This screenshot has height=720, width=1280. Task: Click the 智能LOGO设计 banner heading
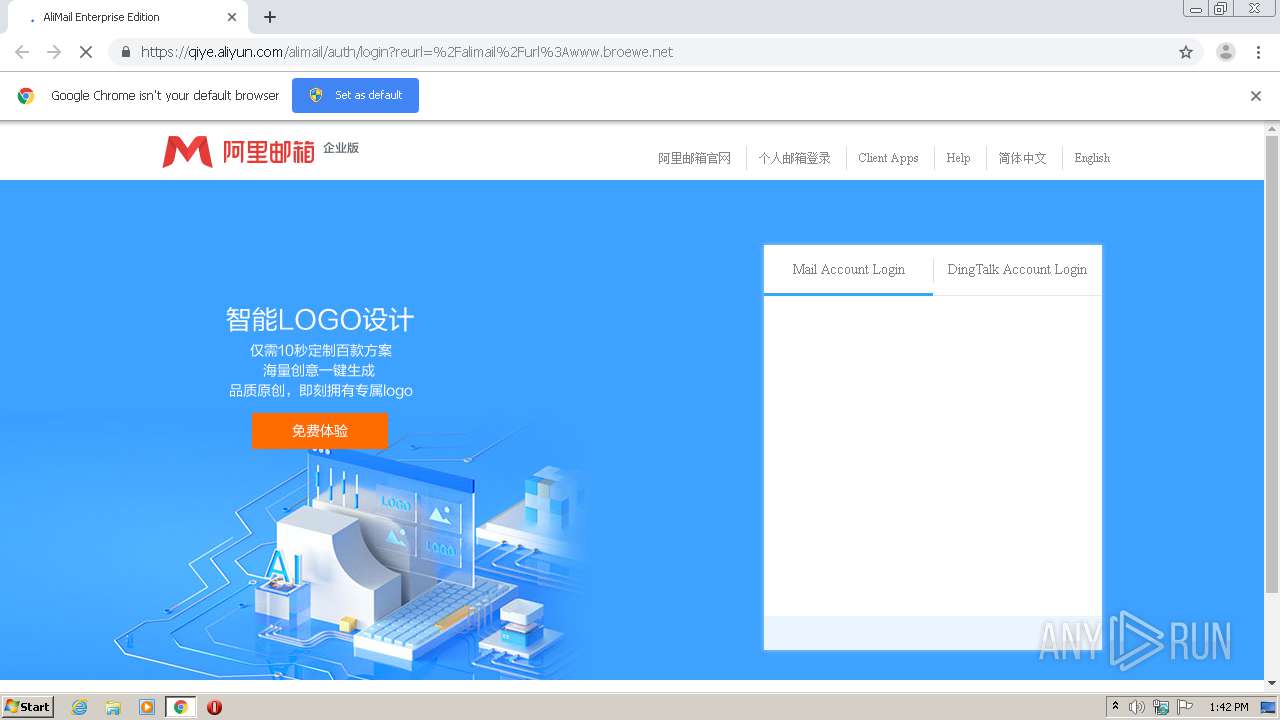tap(320, 320)
